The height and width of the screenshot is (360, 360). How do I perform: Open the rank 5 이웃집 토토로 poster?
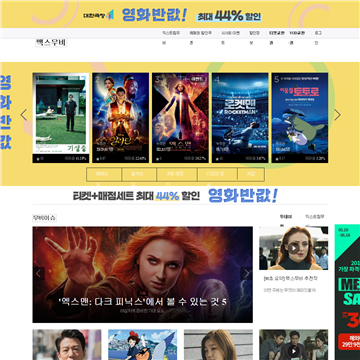(x=300, y=118)
